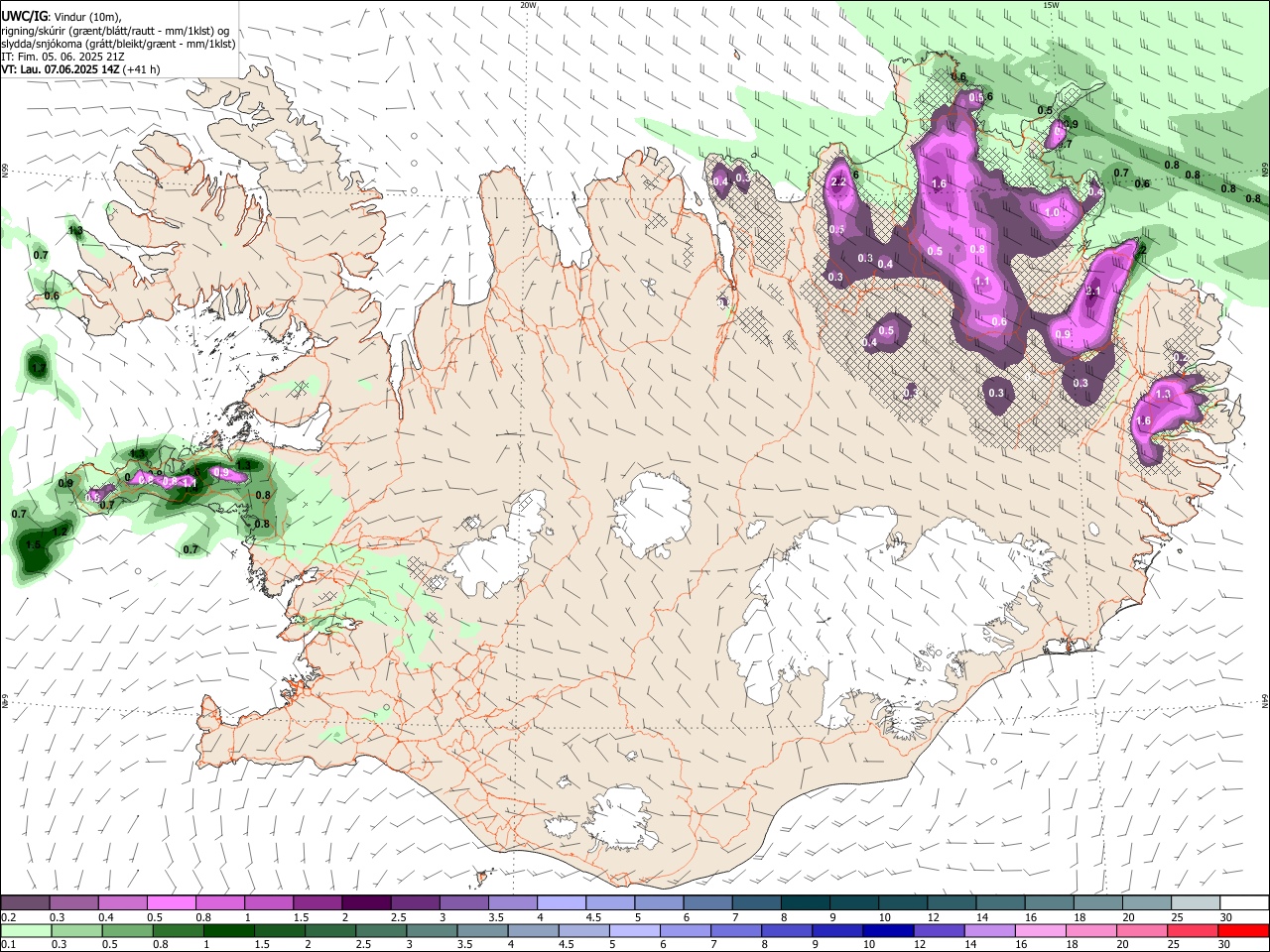This screenshot has width=1270, height=952.
Task: Click the darkest purple 2 swatch, top row
Action: (x=366, y=903)
